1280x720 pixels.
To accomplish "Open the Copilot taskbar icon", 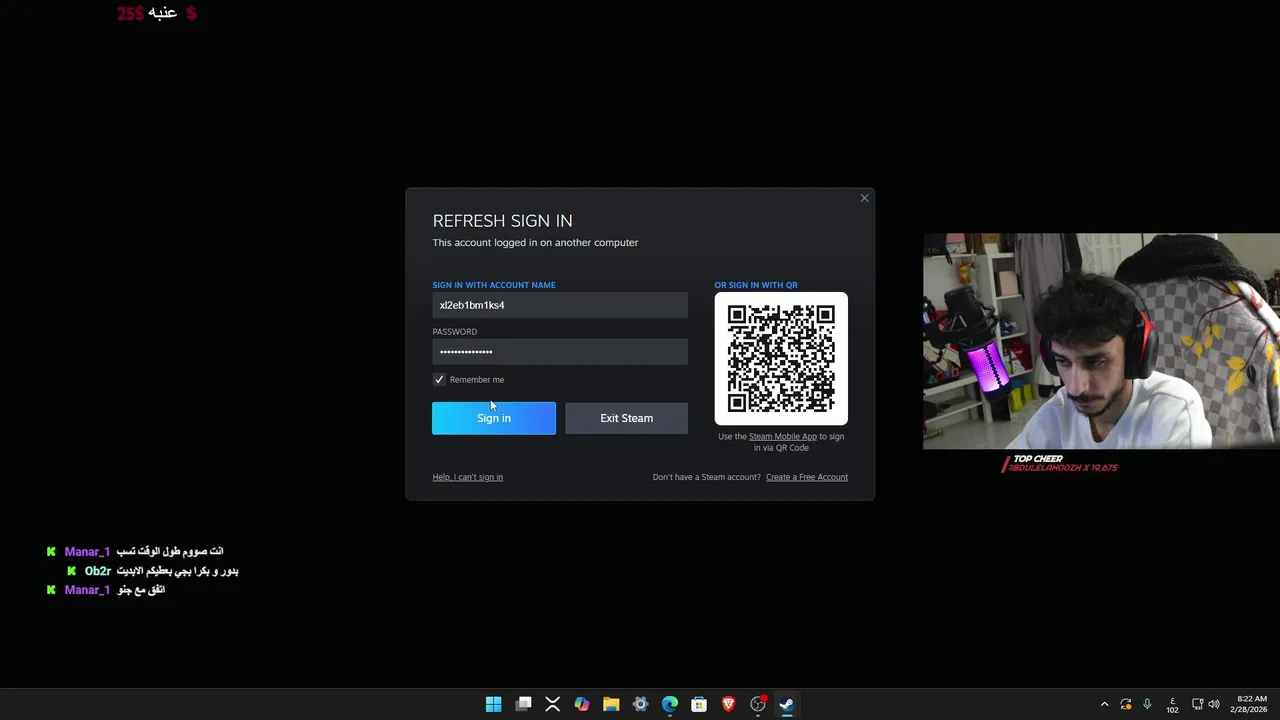I will [581, 704].
